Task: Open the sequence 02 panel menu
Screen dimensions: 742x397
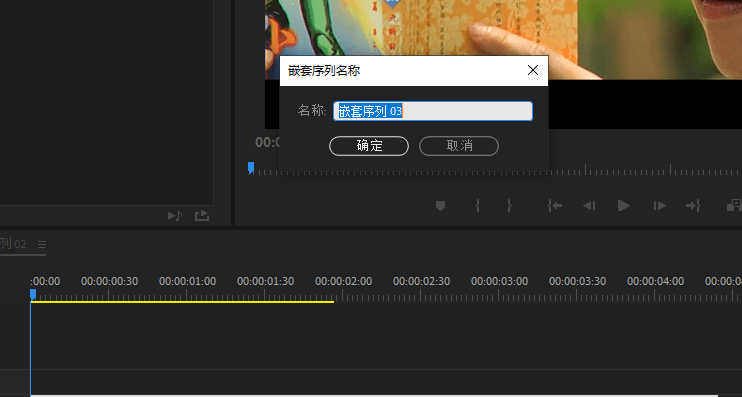Action: click(x=42, y=245)
